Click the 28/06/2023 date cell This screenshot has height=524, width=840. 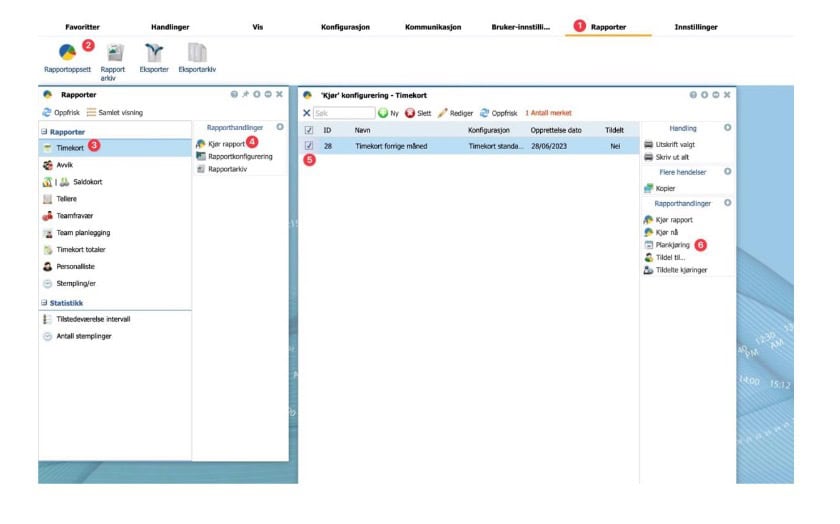pyautogui.click(x=549, y=146)
